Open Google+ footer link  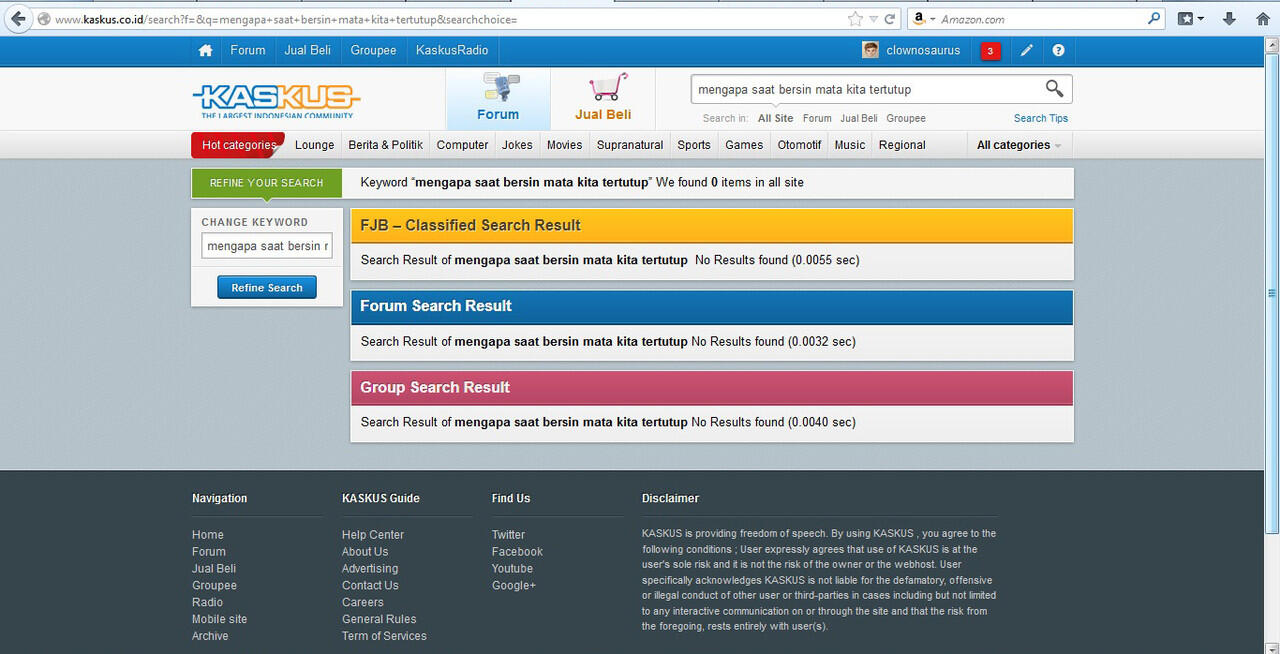pyautogui.click(x=514, y=586)
